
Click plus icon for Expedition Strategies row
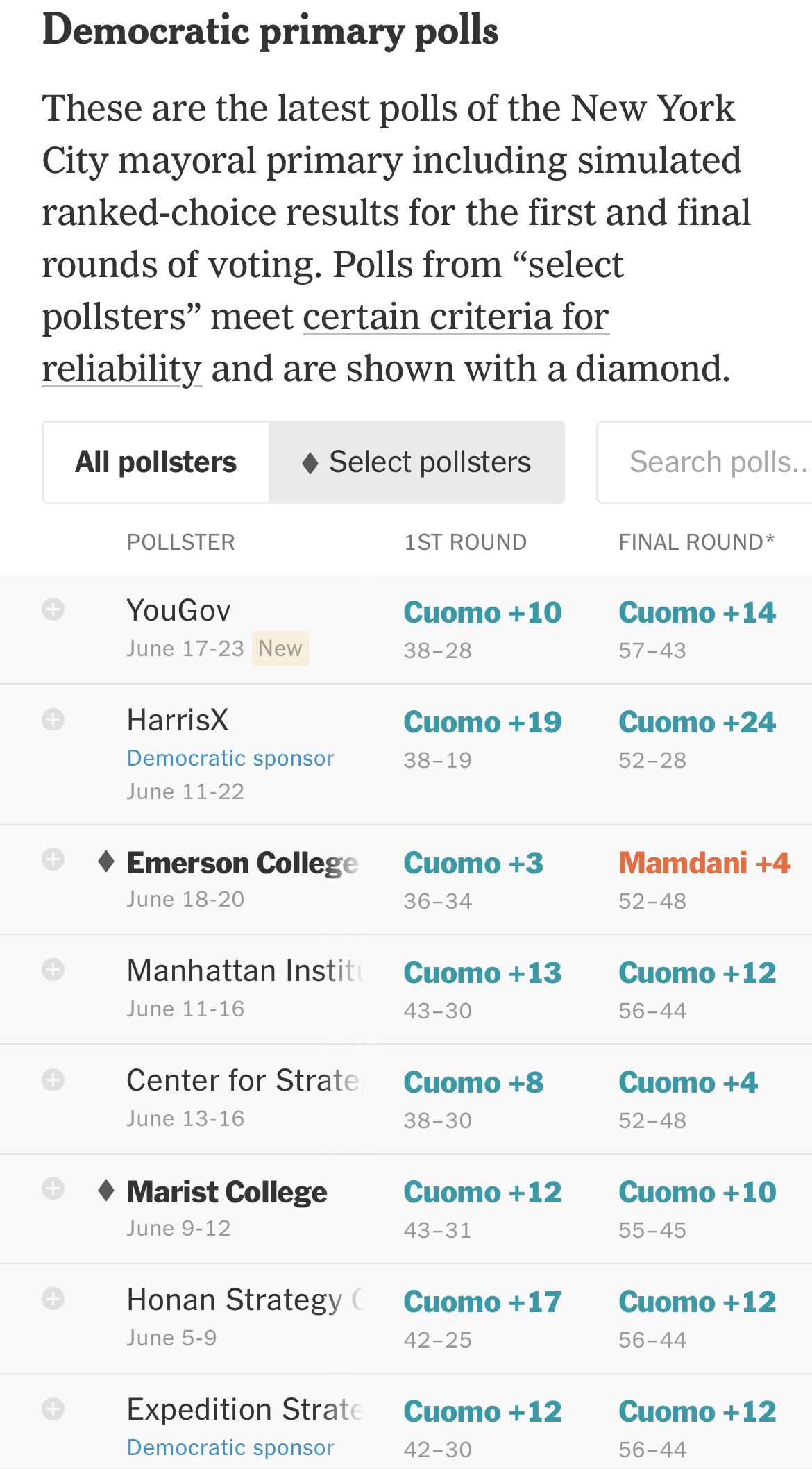(x=53, y=1409)
